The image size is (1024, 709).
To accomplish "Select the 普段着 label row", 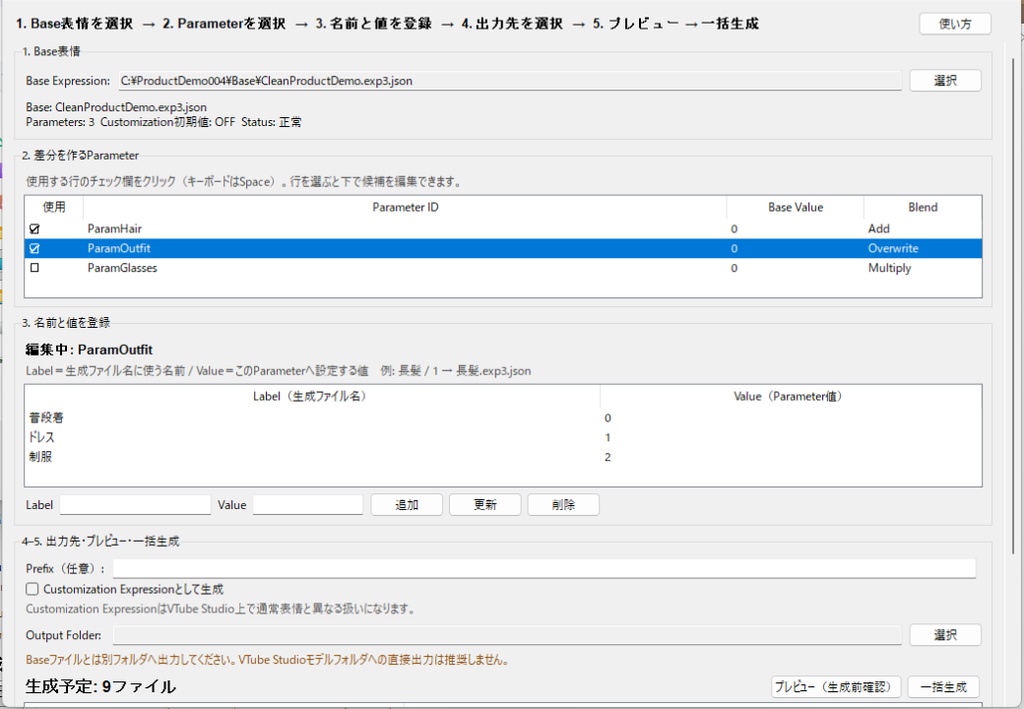I will [x=503, y=418].
